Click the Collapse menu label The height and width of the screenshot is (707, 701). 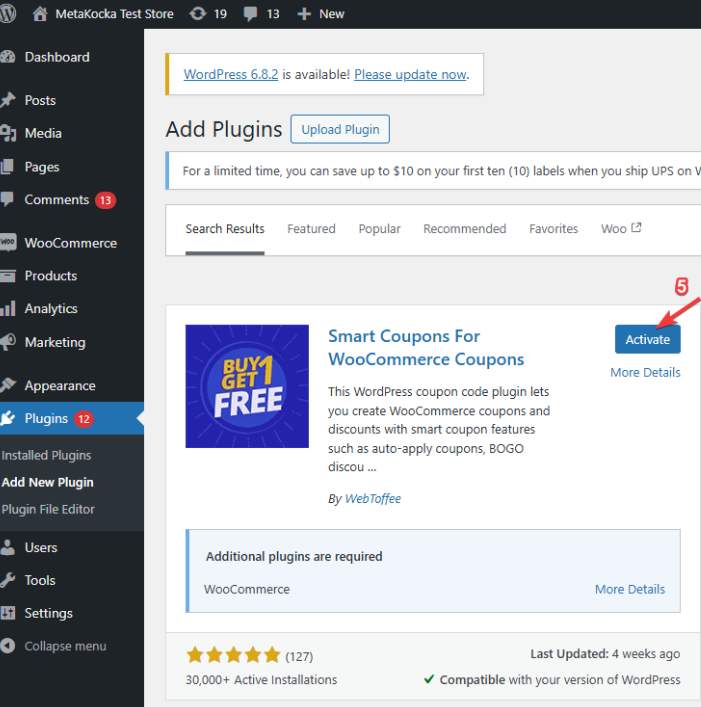pos(65,646)
